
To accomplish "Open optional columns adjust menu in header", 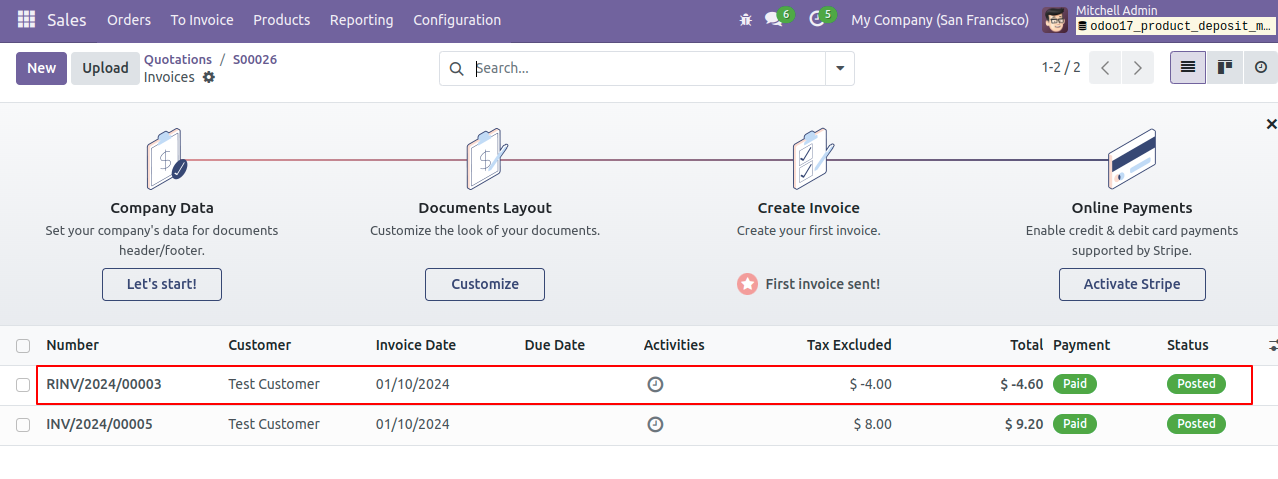I will coord(1272,345).
